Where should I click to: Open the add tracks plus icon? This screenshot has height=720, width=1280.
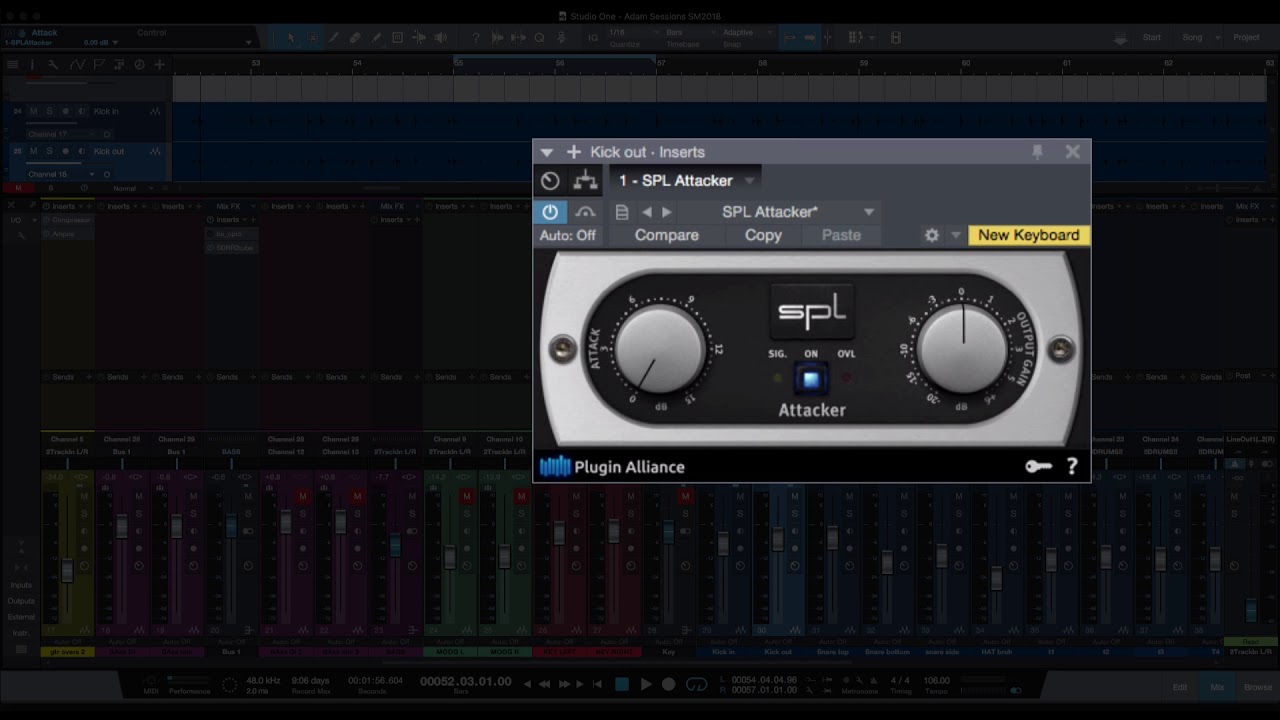(x=159, y=64)
